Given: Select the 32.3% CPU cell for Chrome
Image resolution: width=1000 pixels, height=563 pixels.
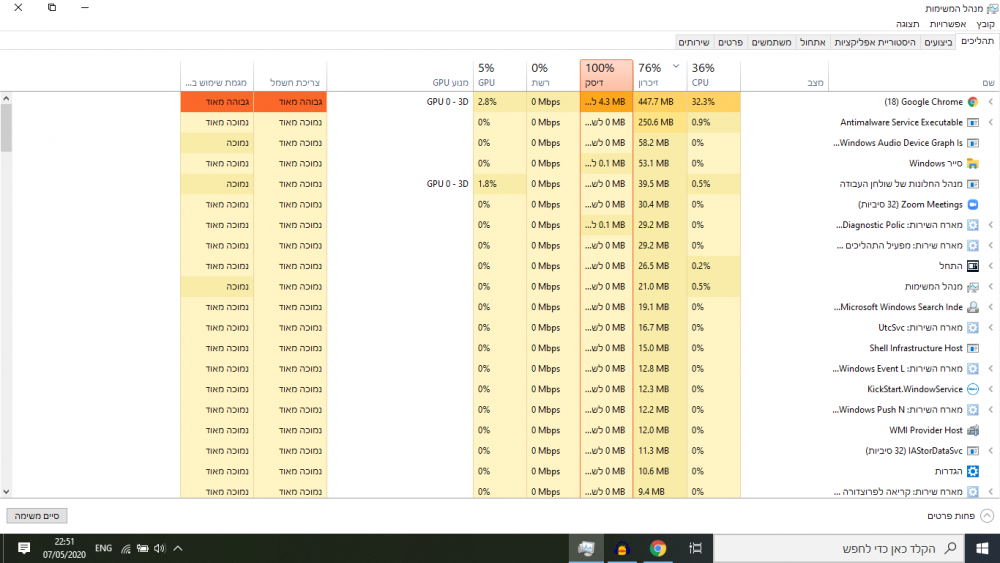Looking at the screenshot, I should tap(714, 102).
